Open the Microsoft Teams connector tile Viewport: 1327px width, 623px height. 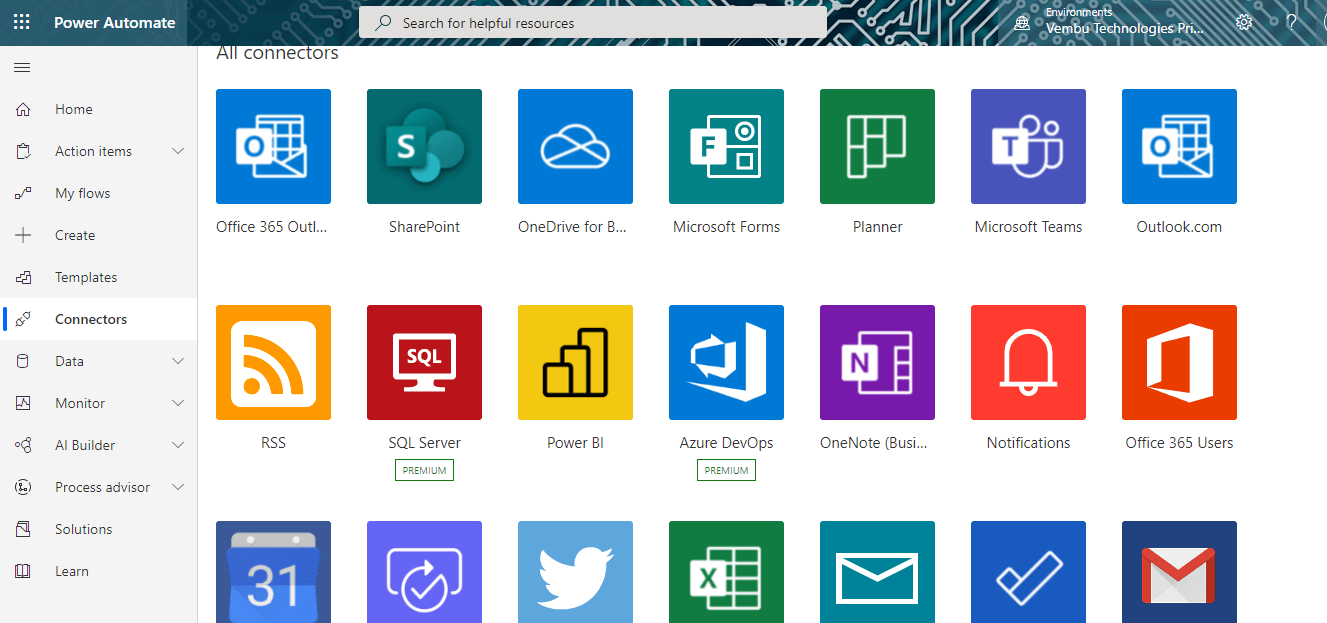pyautogui.click(x=1028, y=146)
